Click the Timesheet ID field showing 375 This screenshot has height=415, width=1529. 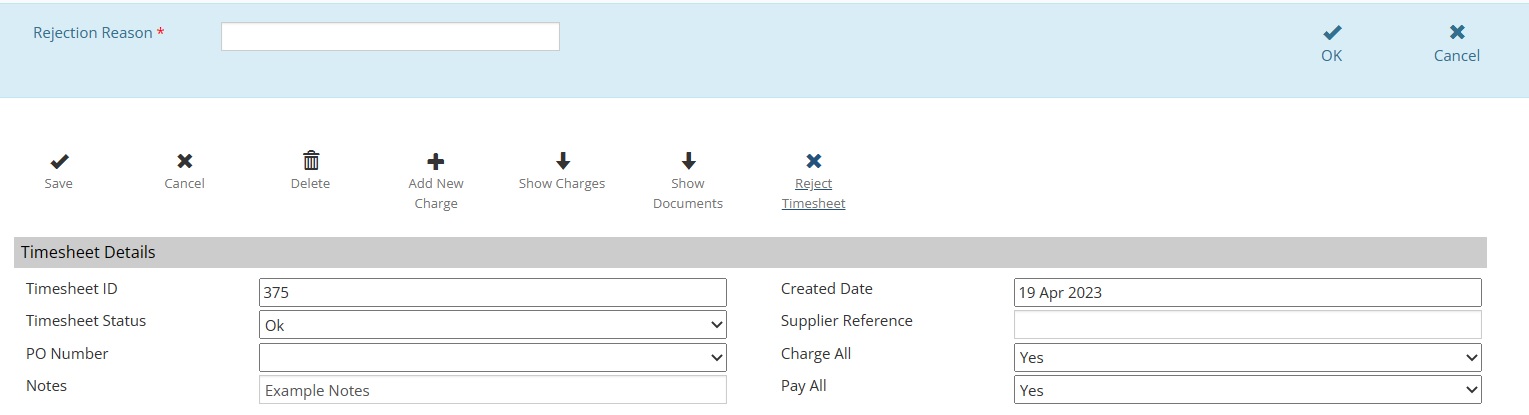point(493,293)
